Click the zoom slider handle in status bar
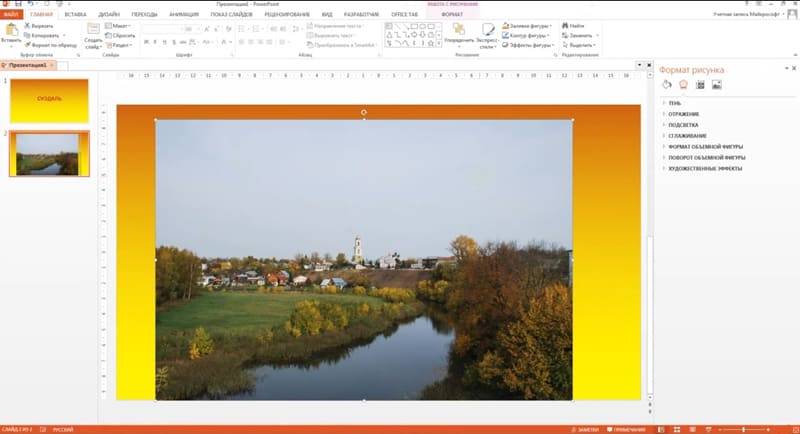This screenshot has height=434, width=800. pyautogui.click(x=744, y=429)
